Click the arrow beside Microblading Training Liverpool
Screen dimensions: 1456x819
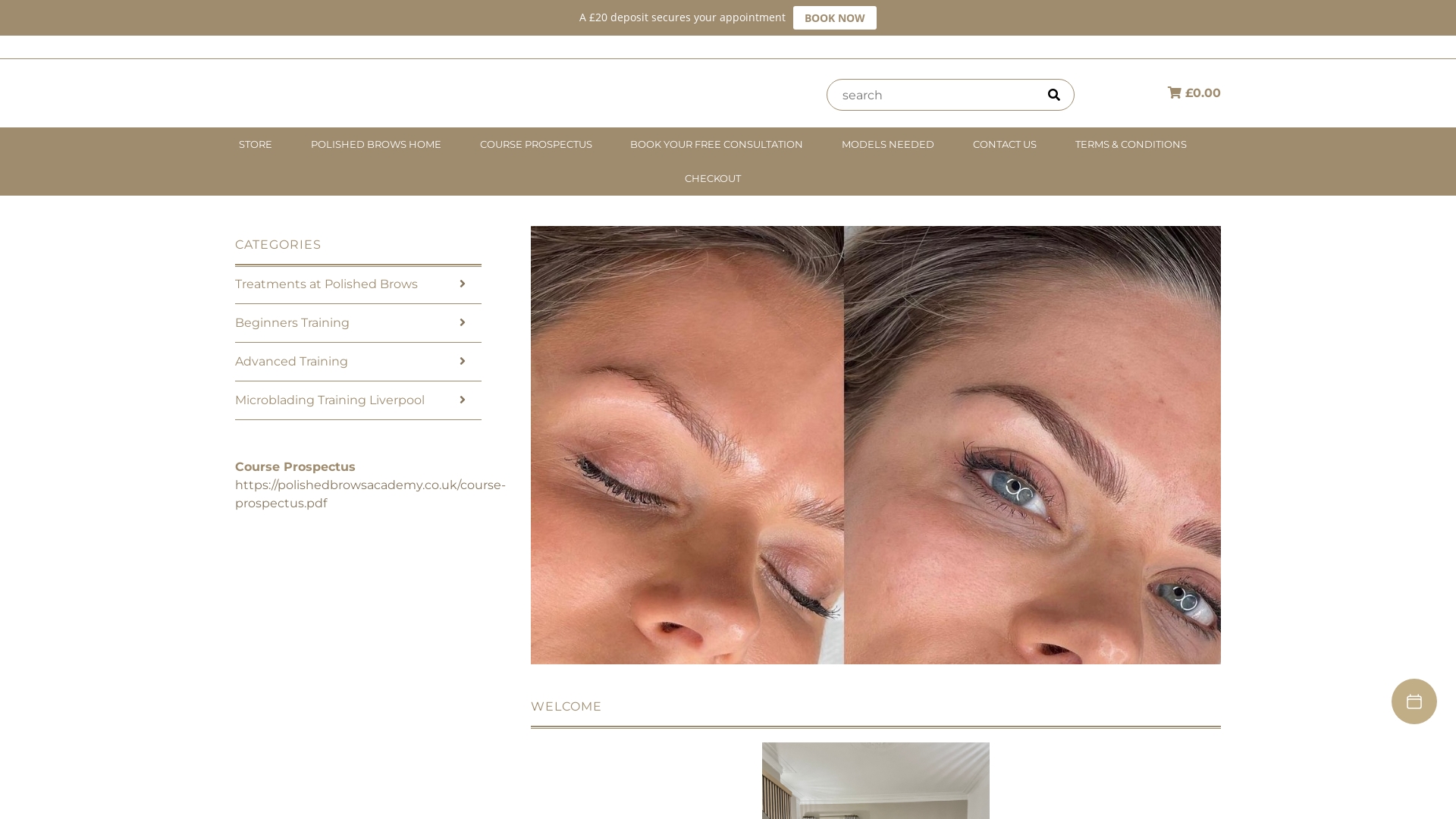coord(462,400)
